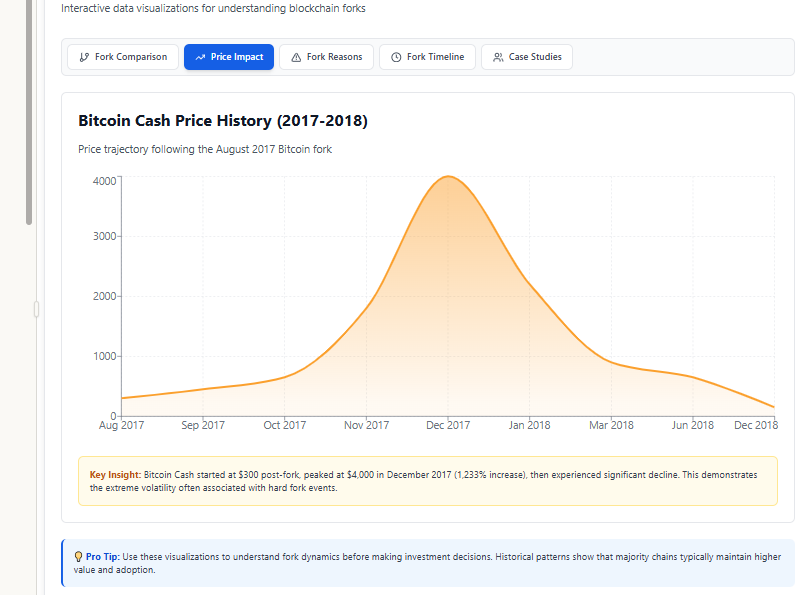The width and height of the screenshot is (805, 595).
Task: Click the Aug 2017 x-axis label
Action: click(x=121, y=425)
